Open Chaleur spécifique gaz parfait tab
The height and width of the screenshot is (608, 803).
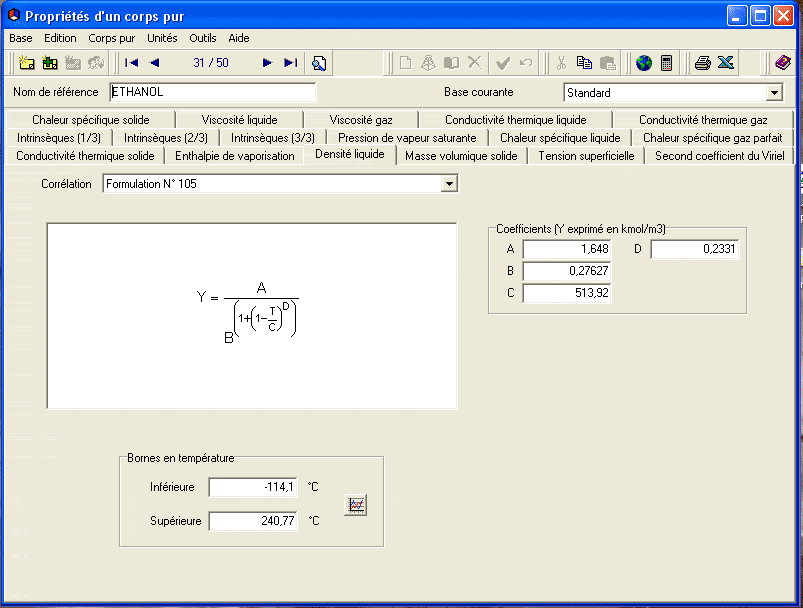coord(712,138)
